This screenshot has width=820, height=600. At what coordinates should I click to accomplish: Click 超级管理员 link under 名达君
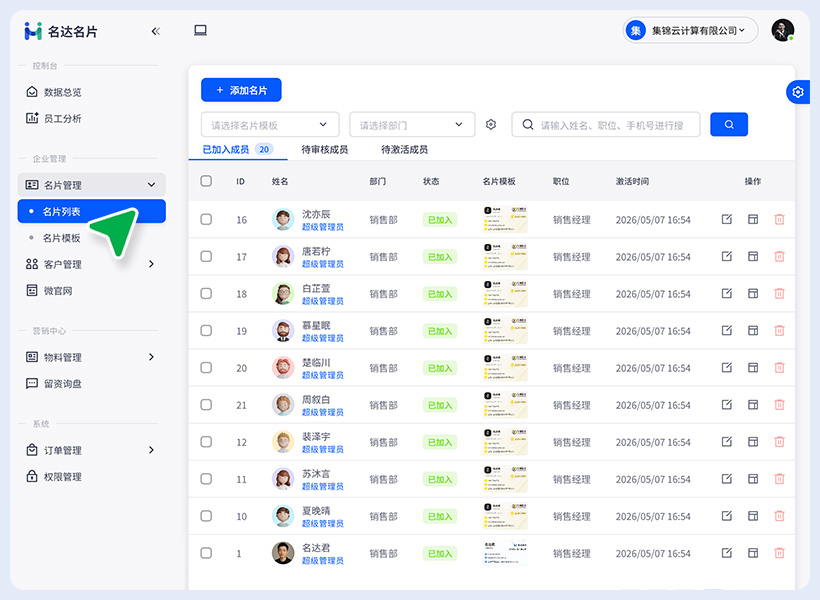pyautogui.click(x=323, y=561)
